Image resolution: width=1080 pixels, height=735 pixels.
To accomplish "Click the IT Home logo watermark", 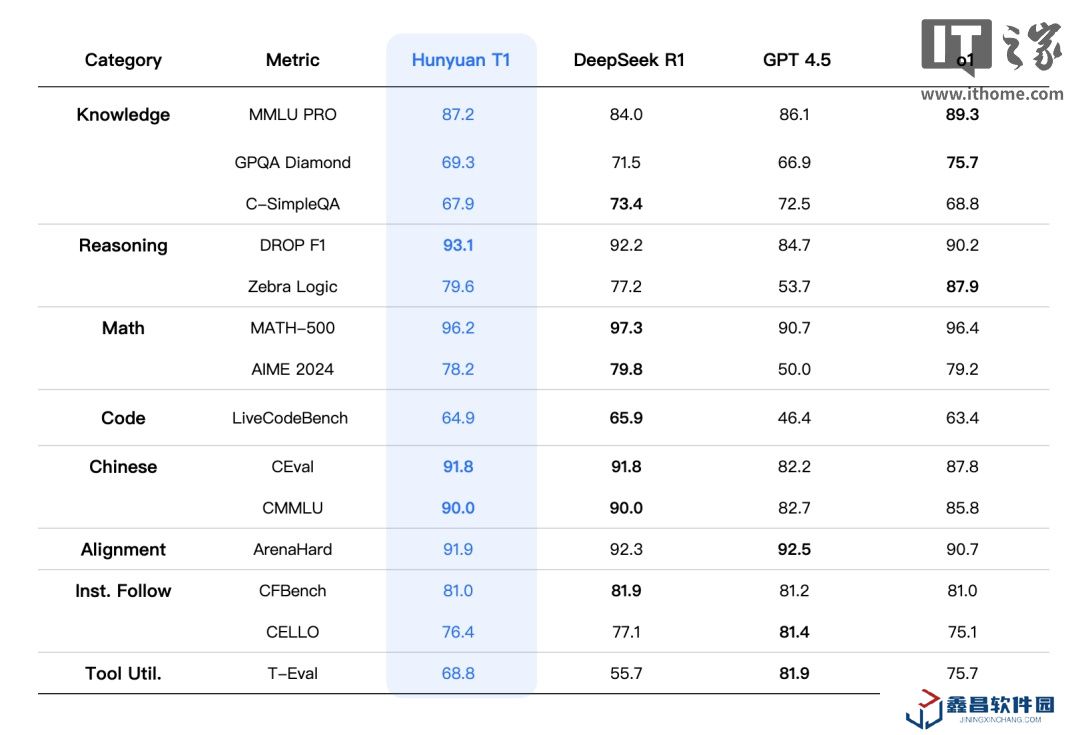I will (991, 47).
